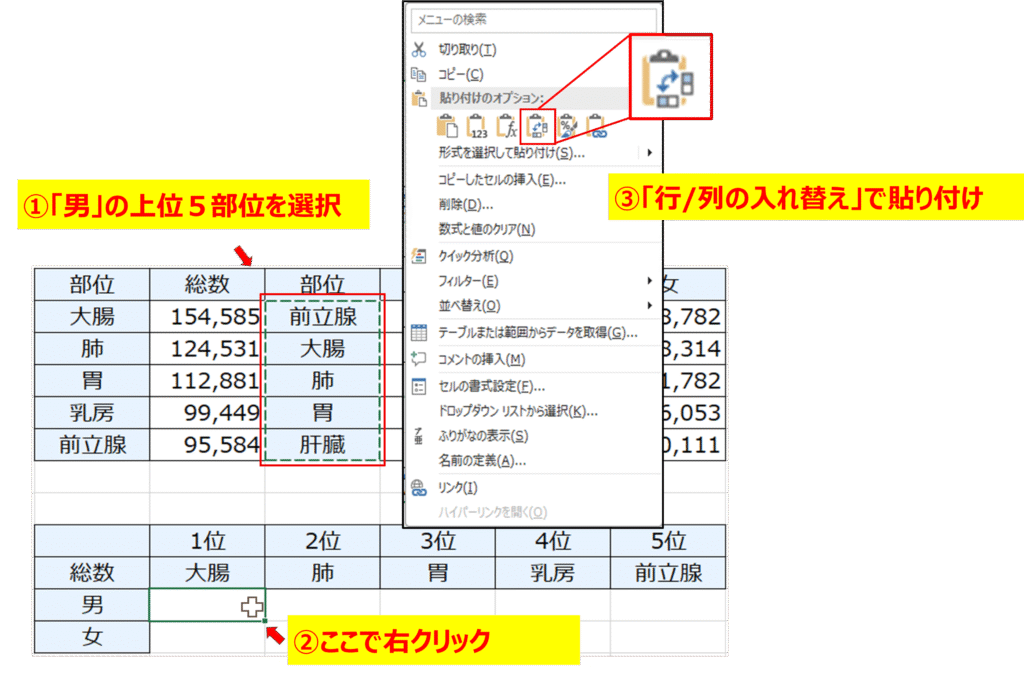Expand the 形式を選択して貼り付け submenu arrow
Screen dimensions: 1024x685
[x=650, y=153]
